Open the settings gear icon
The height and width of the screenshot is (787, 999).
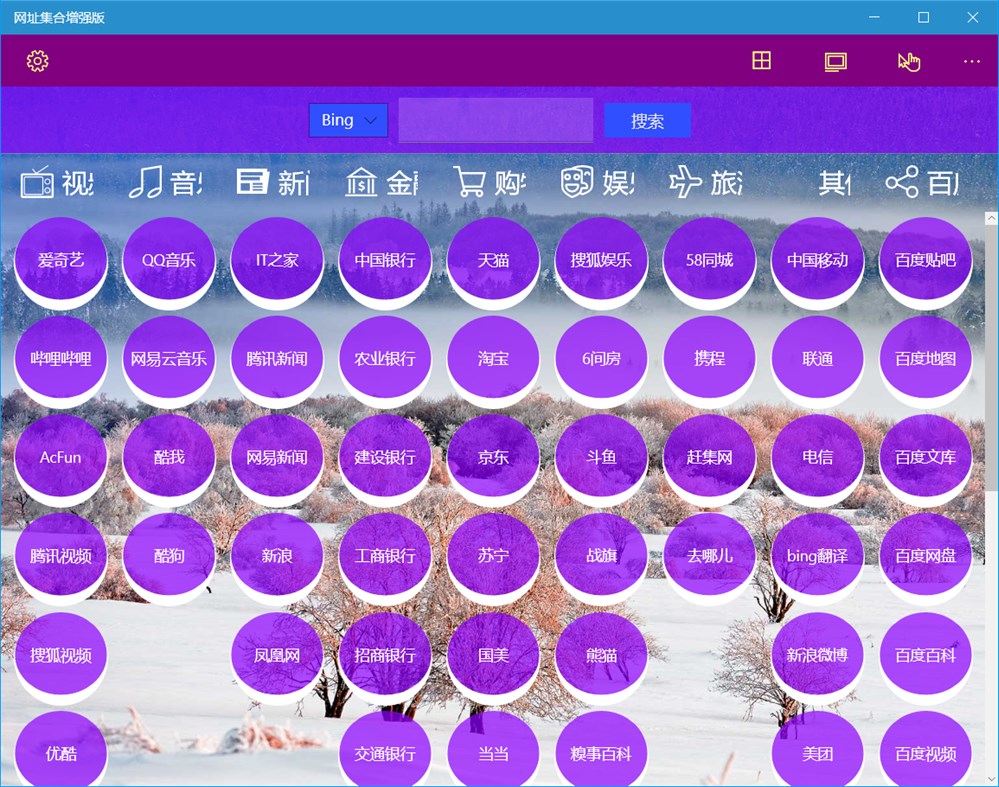tap(38, 61)
